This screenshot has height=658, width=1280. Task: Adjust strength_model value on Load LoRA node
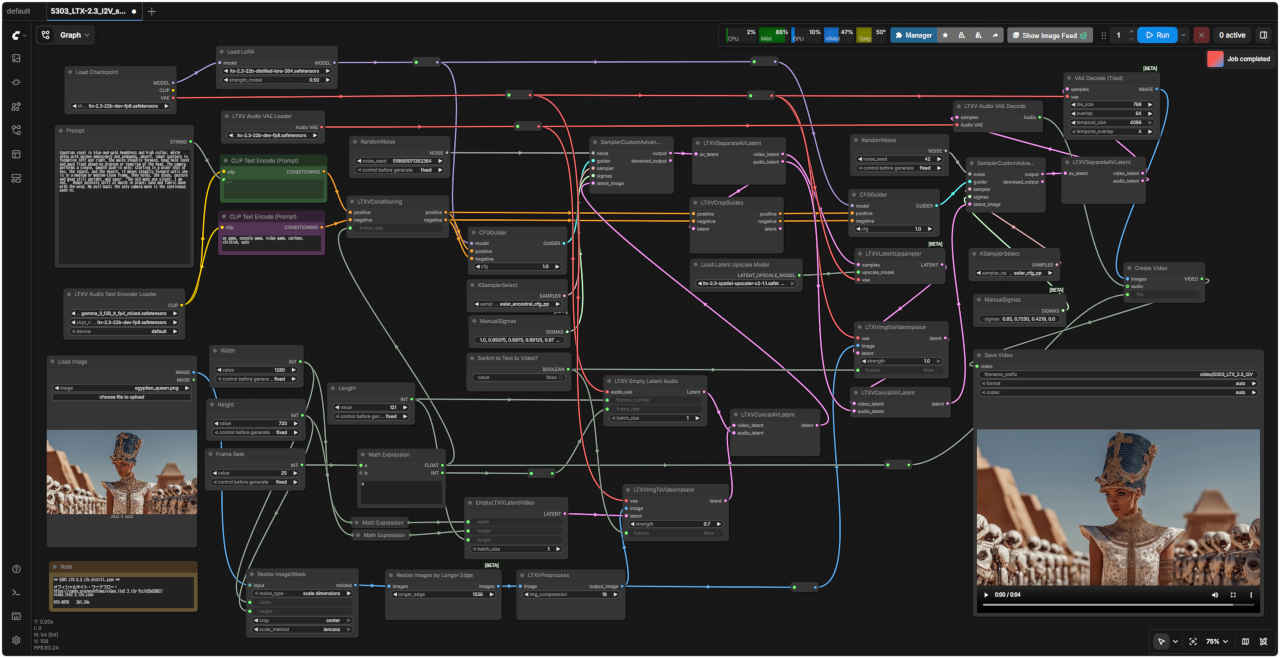click(x=277, y=79)
